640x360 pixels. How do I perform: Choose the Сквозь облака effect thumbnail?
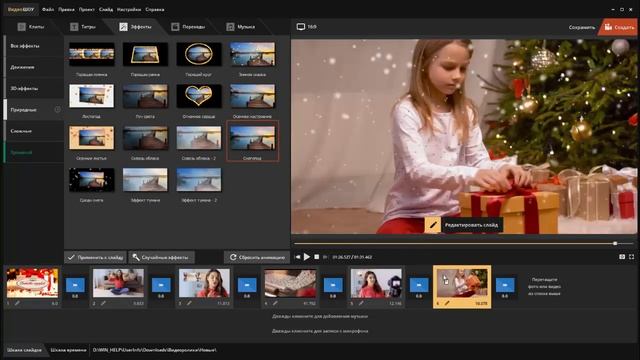point(145,138)
